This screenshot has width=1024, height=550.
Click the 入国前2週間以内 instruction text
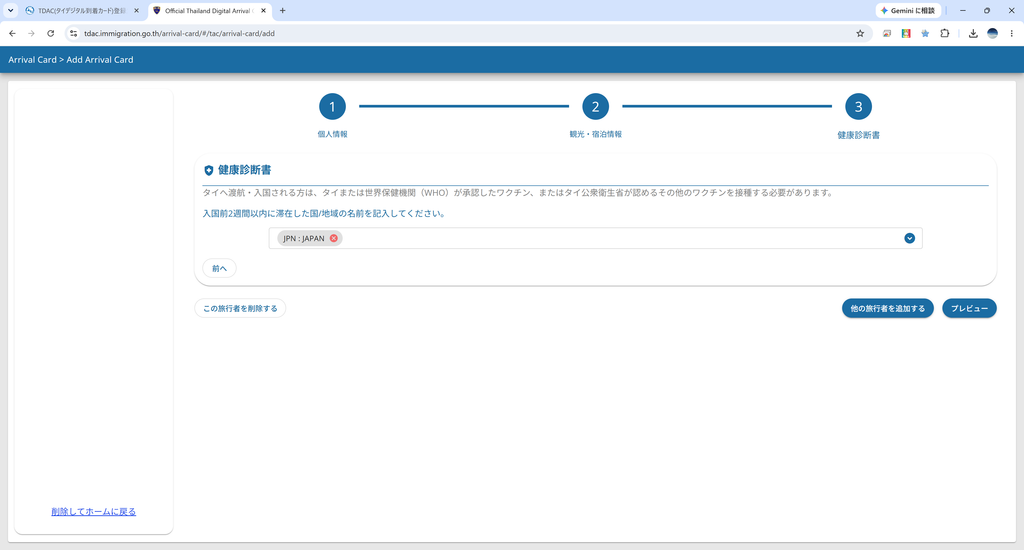(323, 214)
